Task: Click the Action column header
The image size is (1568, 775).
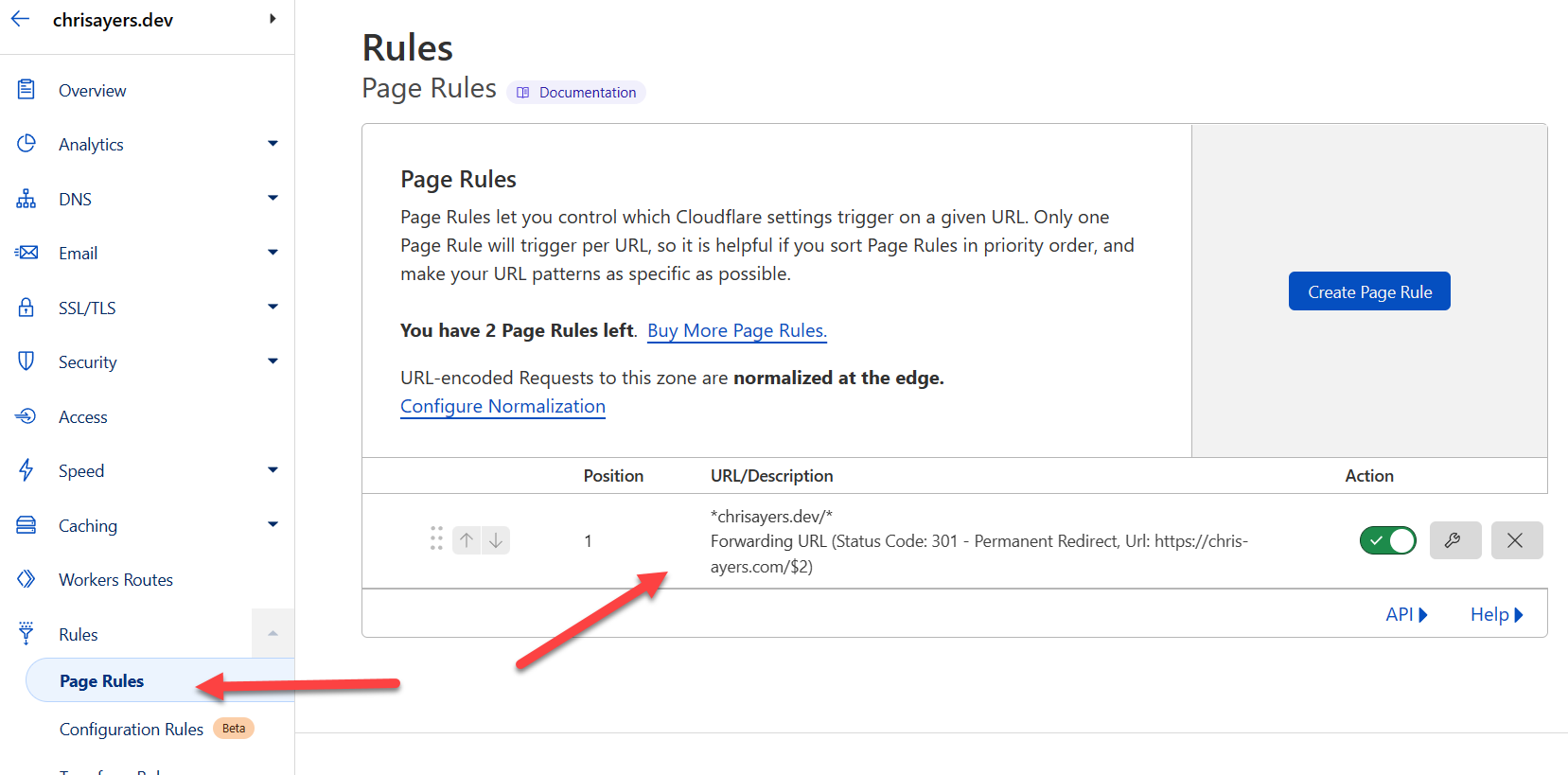Action: pos(1369,476)
